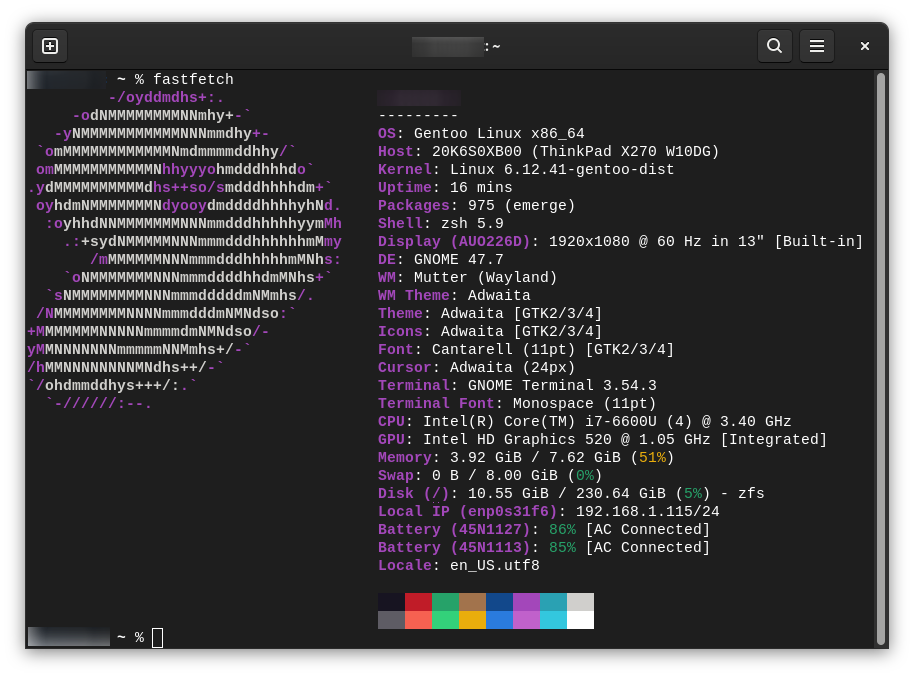
Task: Click the DE GNOME 47.7 line
Action: (x=440, y=260)
